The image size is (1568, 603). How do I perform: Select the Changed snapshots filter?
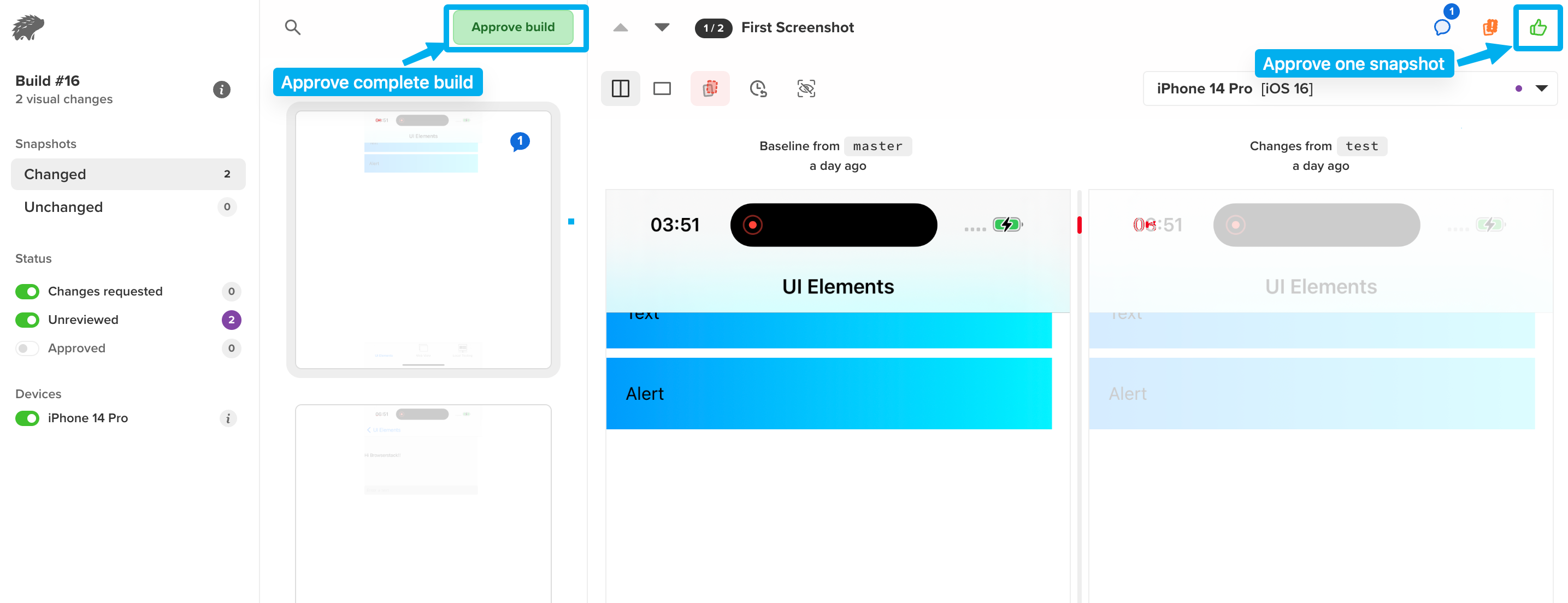(x=128, y=175)
